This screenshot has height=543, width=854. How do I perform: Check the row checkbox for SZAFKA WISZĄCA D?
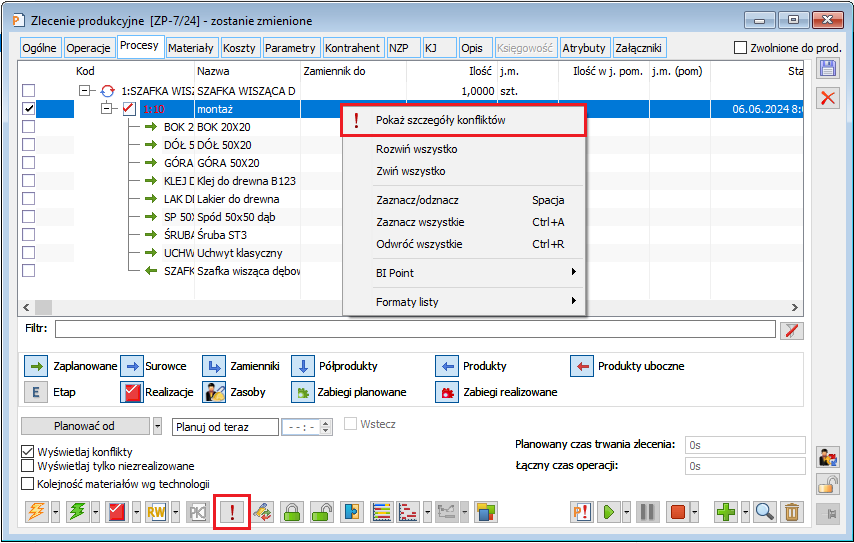28,90
